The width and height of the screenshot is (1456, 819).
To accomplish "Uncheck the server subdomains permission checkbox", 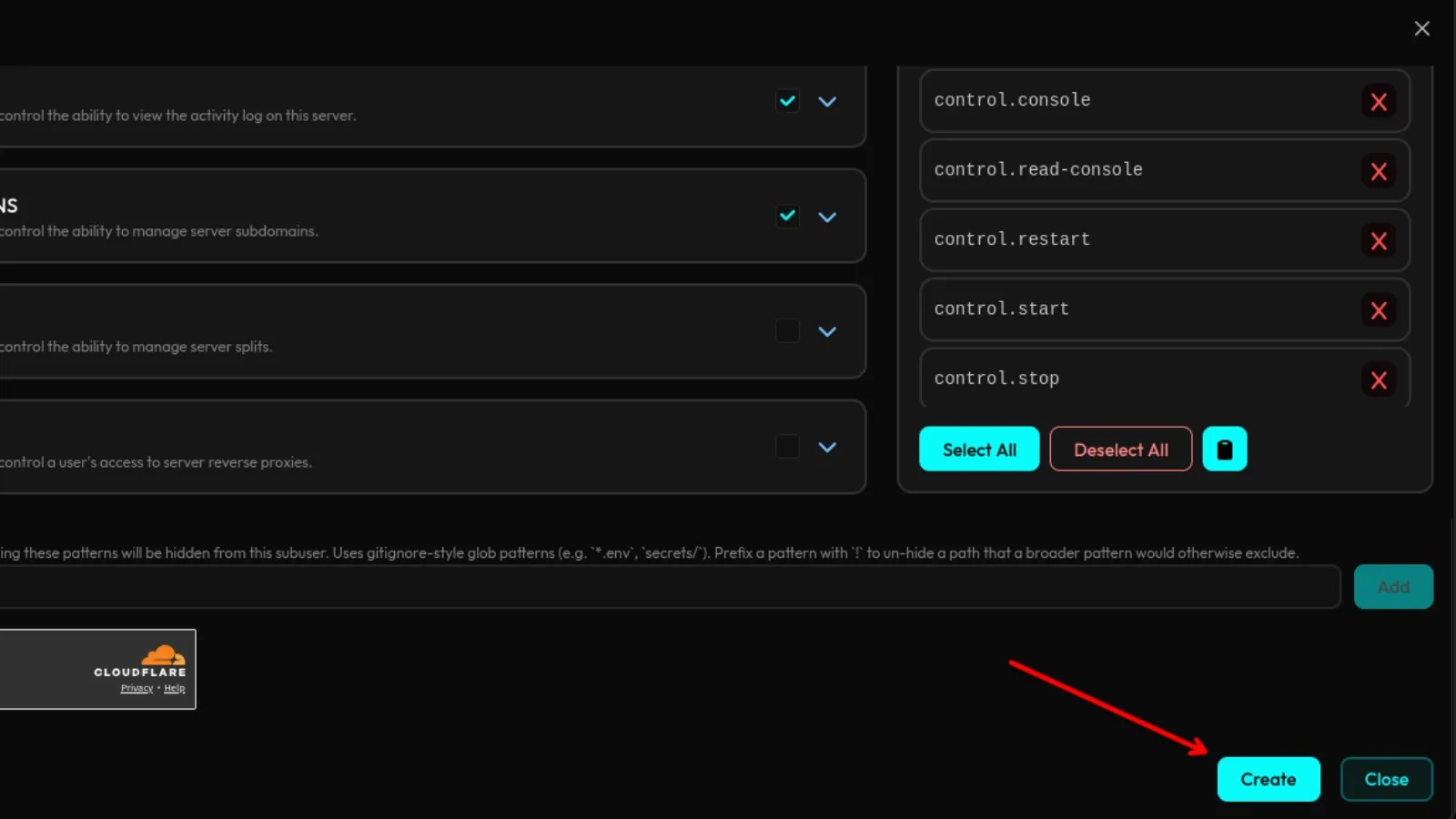I will [x=787, y=216].
